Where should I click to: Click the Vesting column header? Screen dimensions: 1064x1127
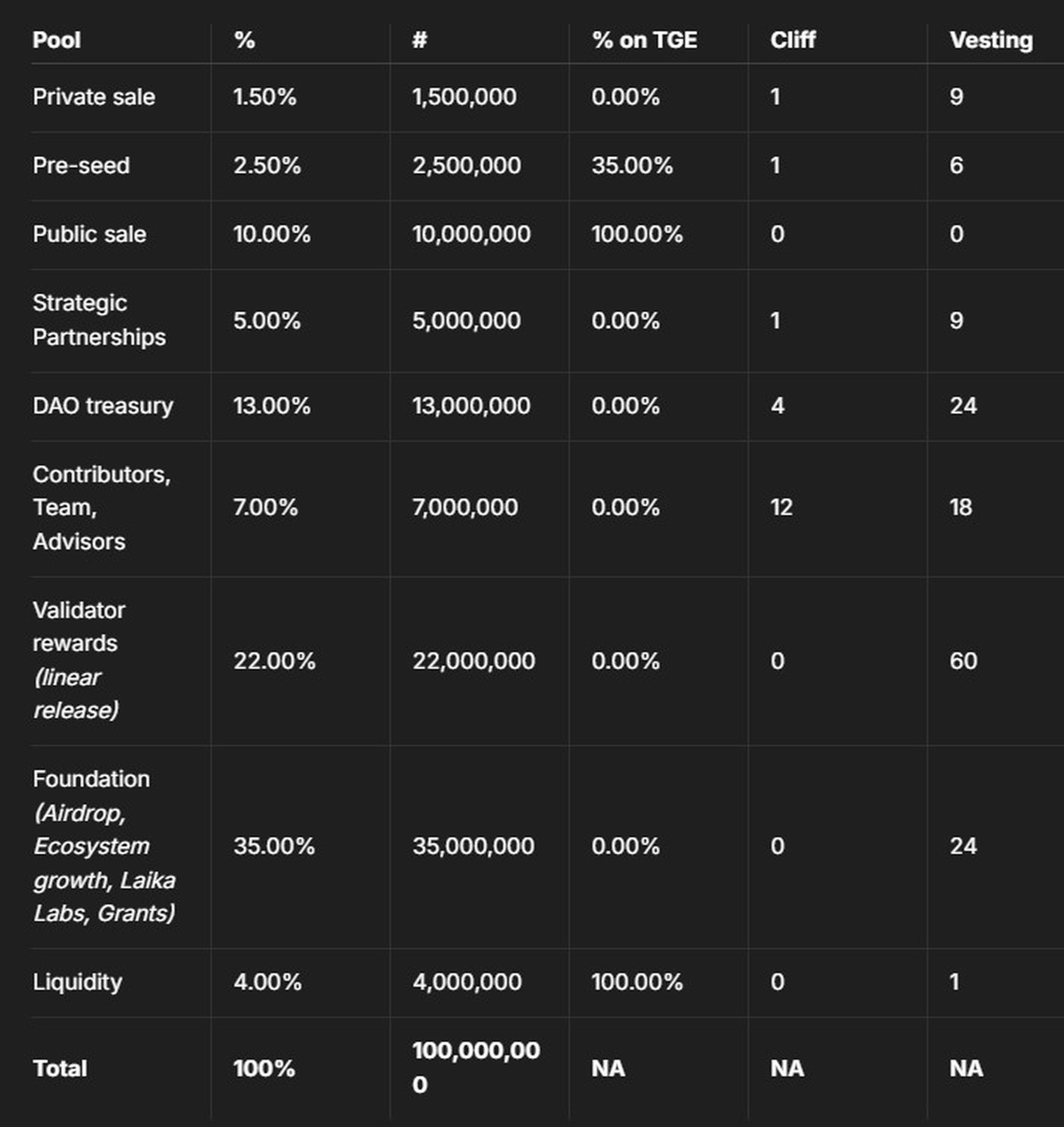990,41
